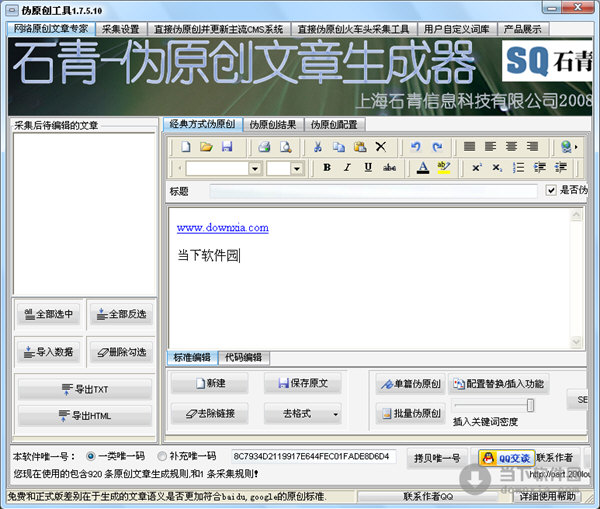Toggle underline formatting
The image size is (600, 509).
pyautogui.click(x=368, y=168)
